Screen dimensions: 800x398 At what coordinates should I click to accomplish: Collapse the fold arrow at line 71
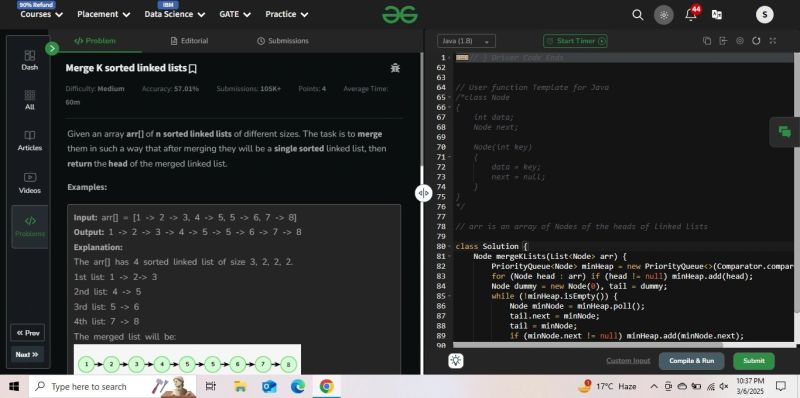[x=449, y=157]
